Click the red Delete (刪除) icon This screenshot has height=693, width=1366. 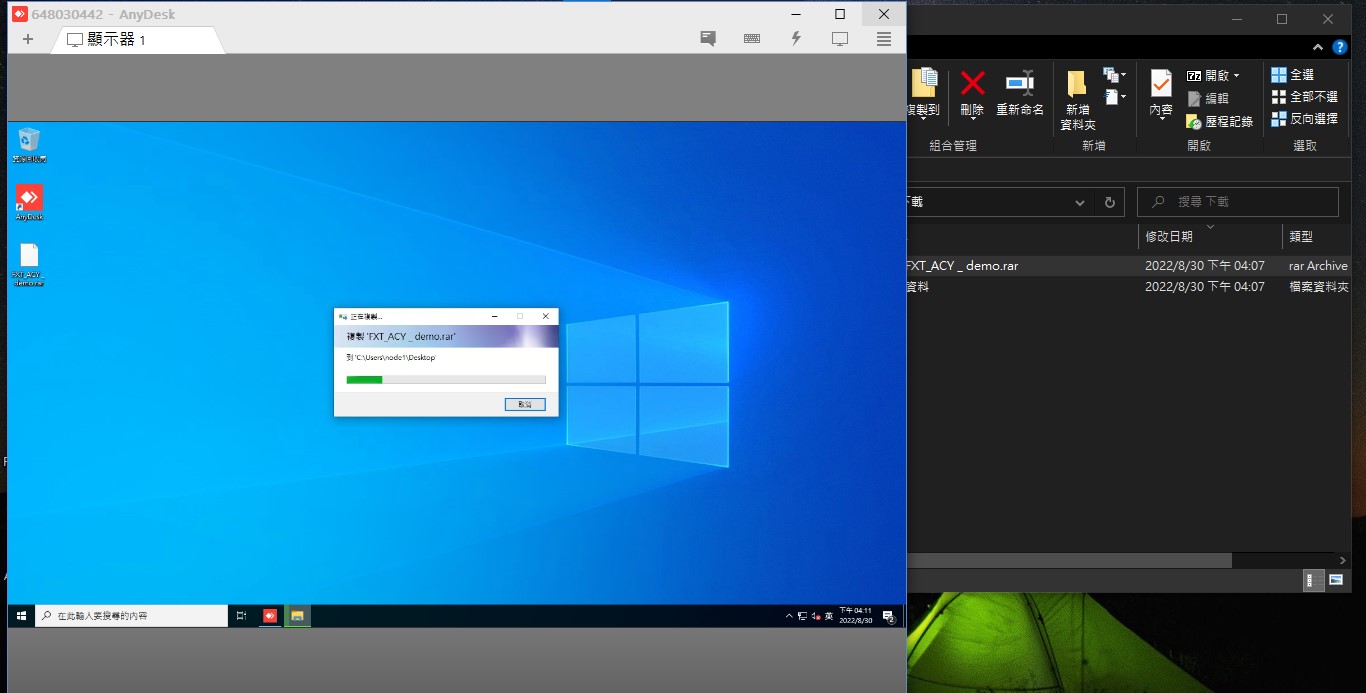point(972,93)
